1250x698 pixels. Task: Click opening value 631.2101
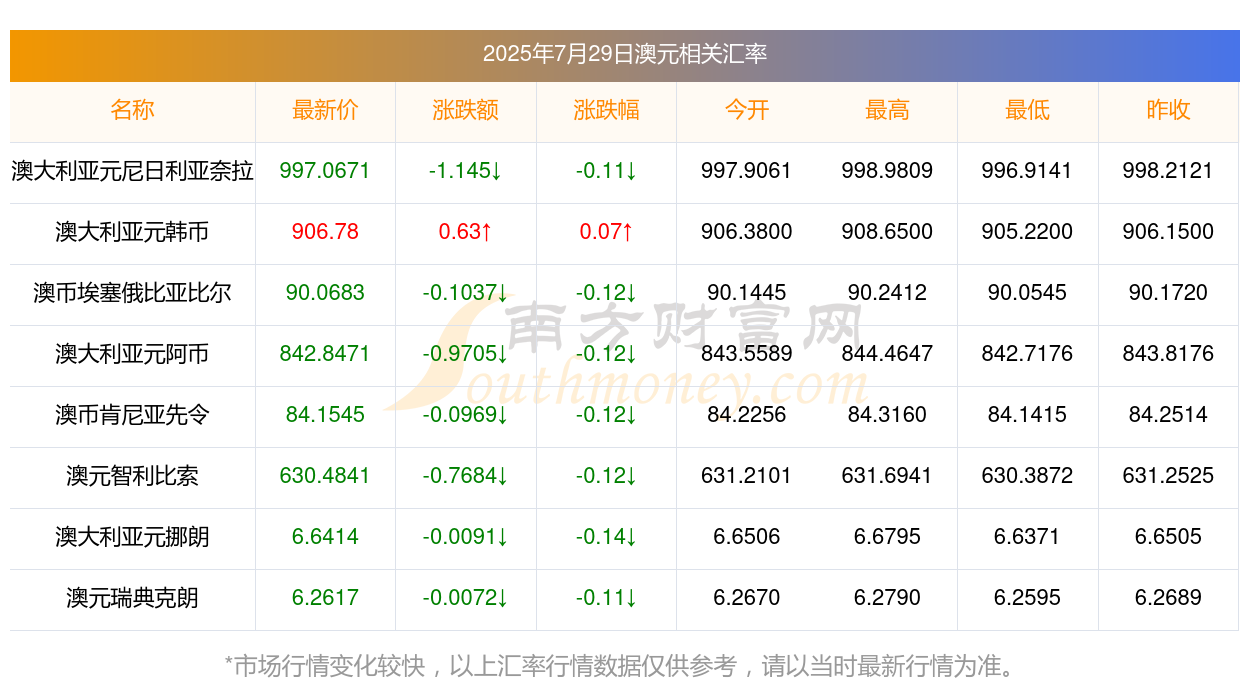click(747, 476)
